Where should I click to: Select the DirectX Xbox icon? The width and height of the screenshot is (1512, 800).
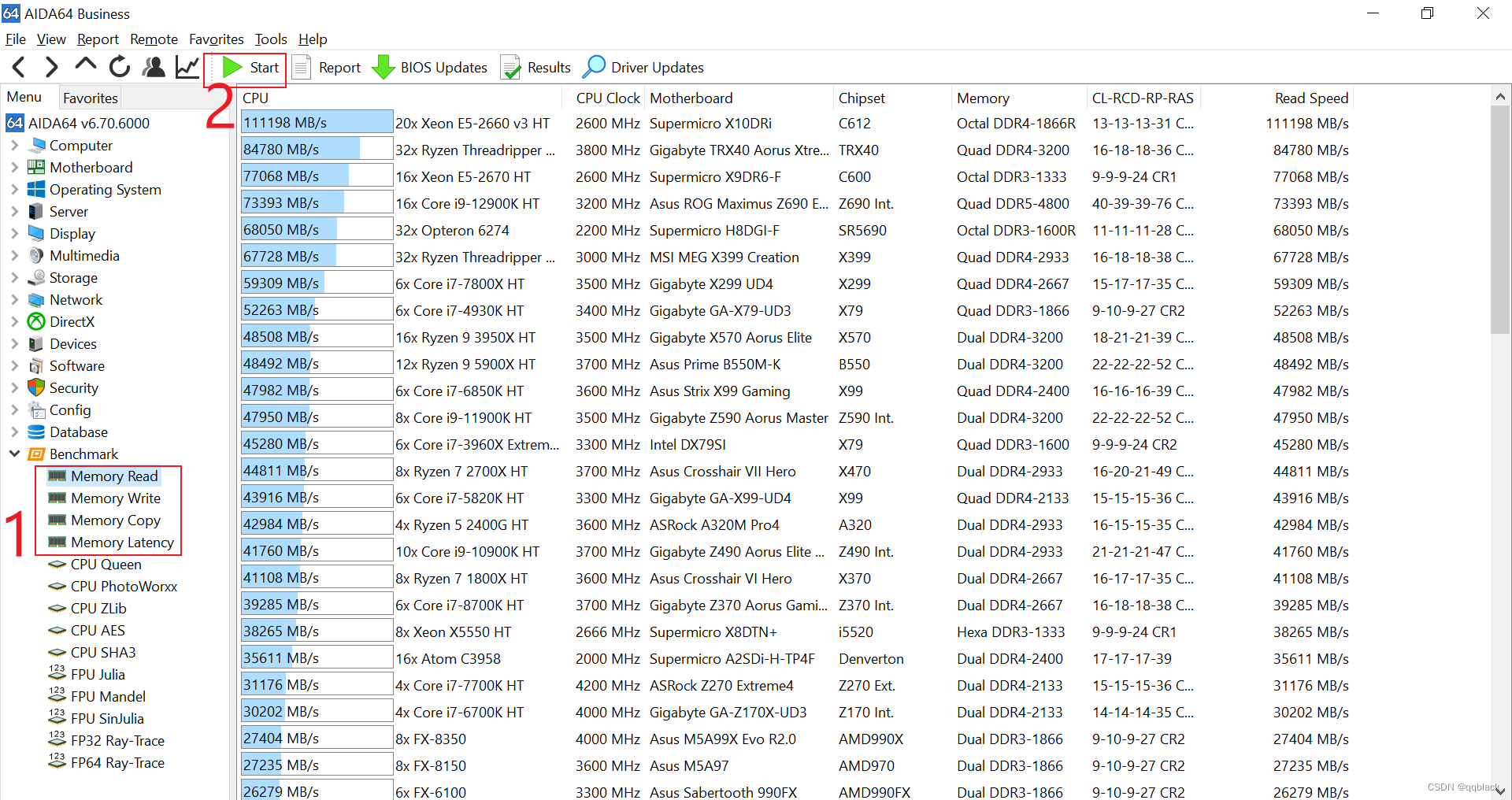[x=36, y=322]
